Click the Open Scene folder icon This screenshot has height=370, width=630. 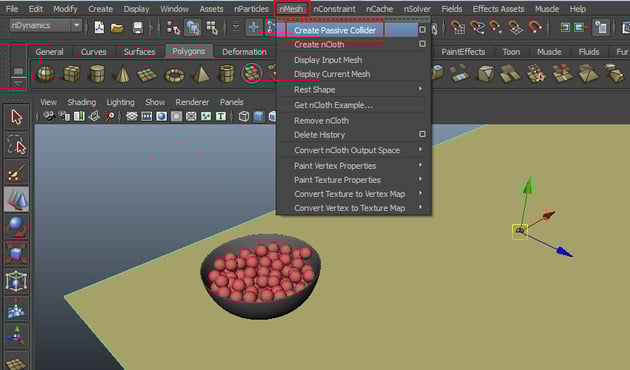click(x=117, y=28)
